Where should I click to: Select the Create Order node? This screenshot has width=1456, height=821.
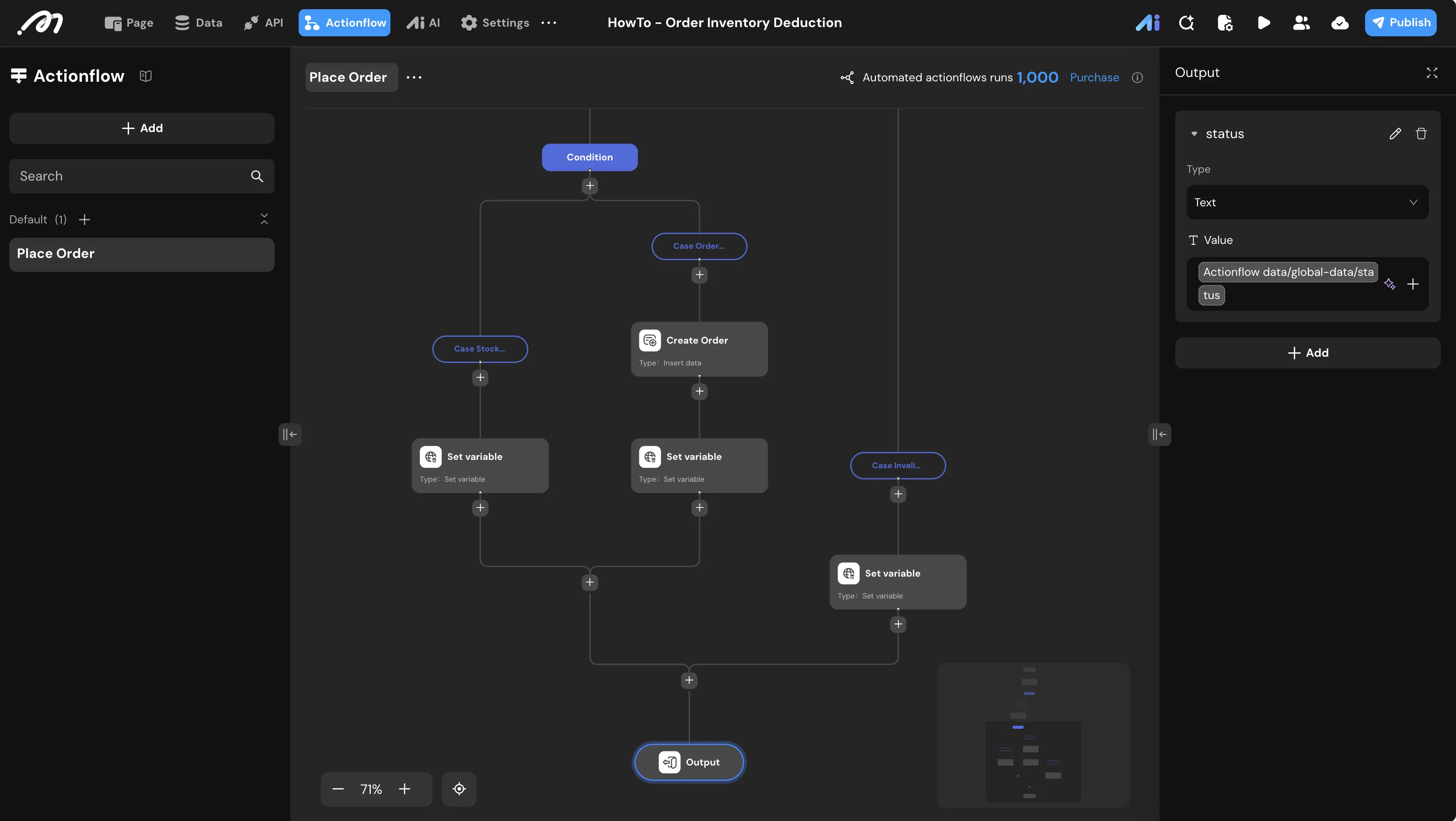699,349
